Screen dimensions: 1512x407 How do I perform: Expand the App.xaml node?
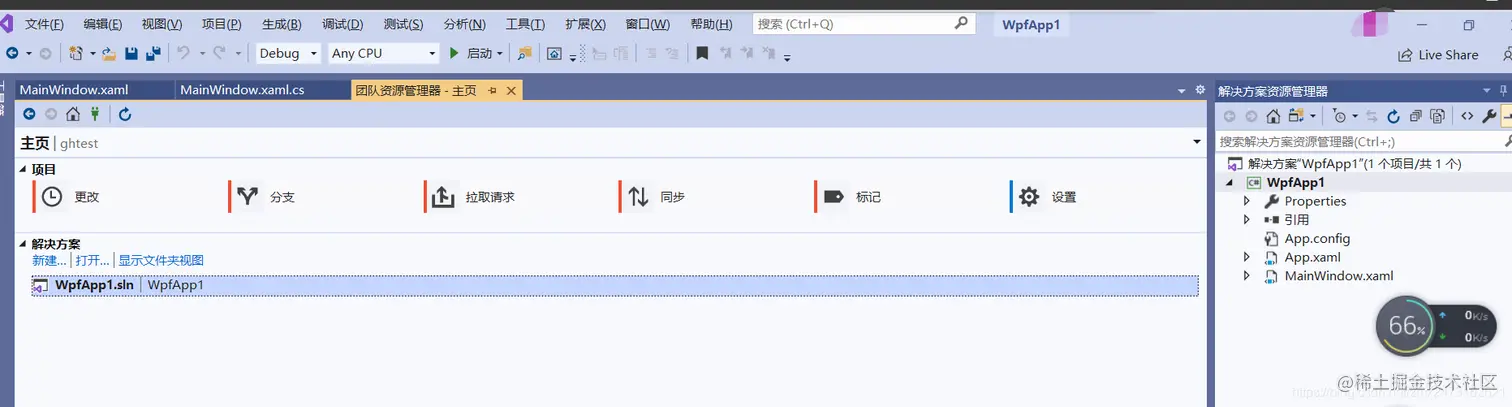coord(1246,257)
